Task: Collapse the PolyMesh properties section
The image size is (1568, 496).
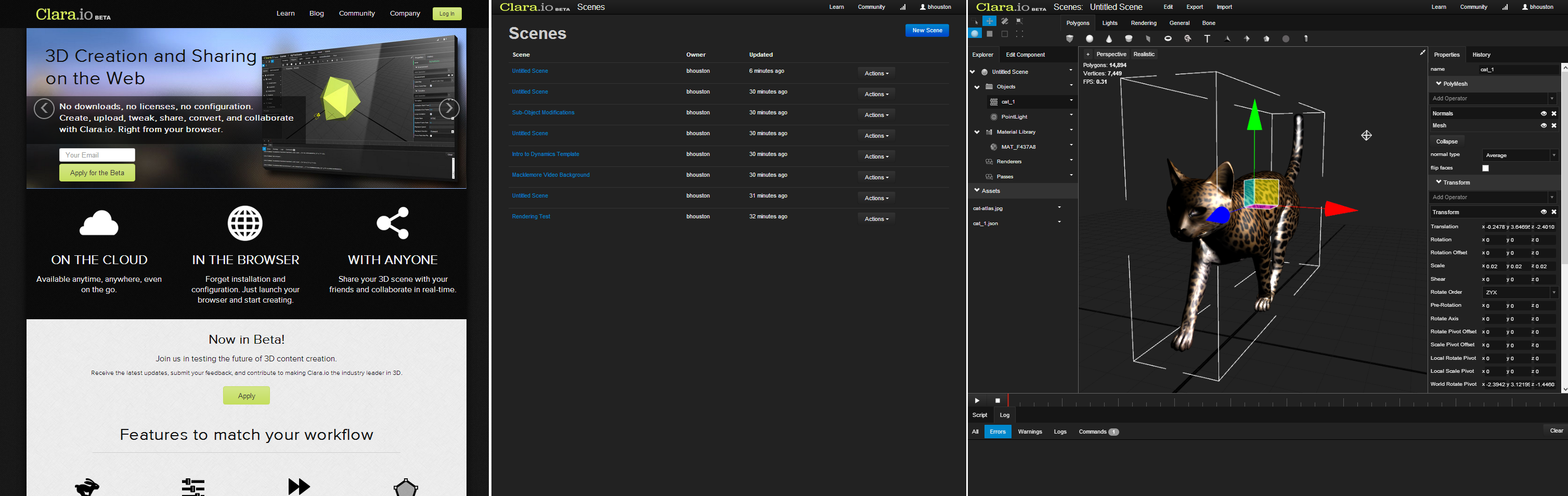Action: pos(1439,83)
